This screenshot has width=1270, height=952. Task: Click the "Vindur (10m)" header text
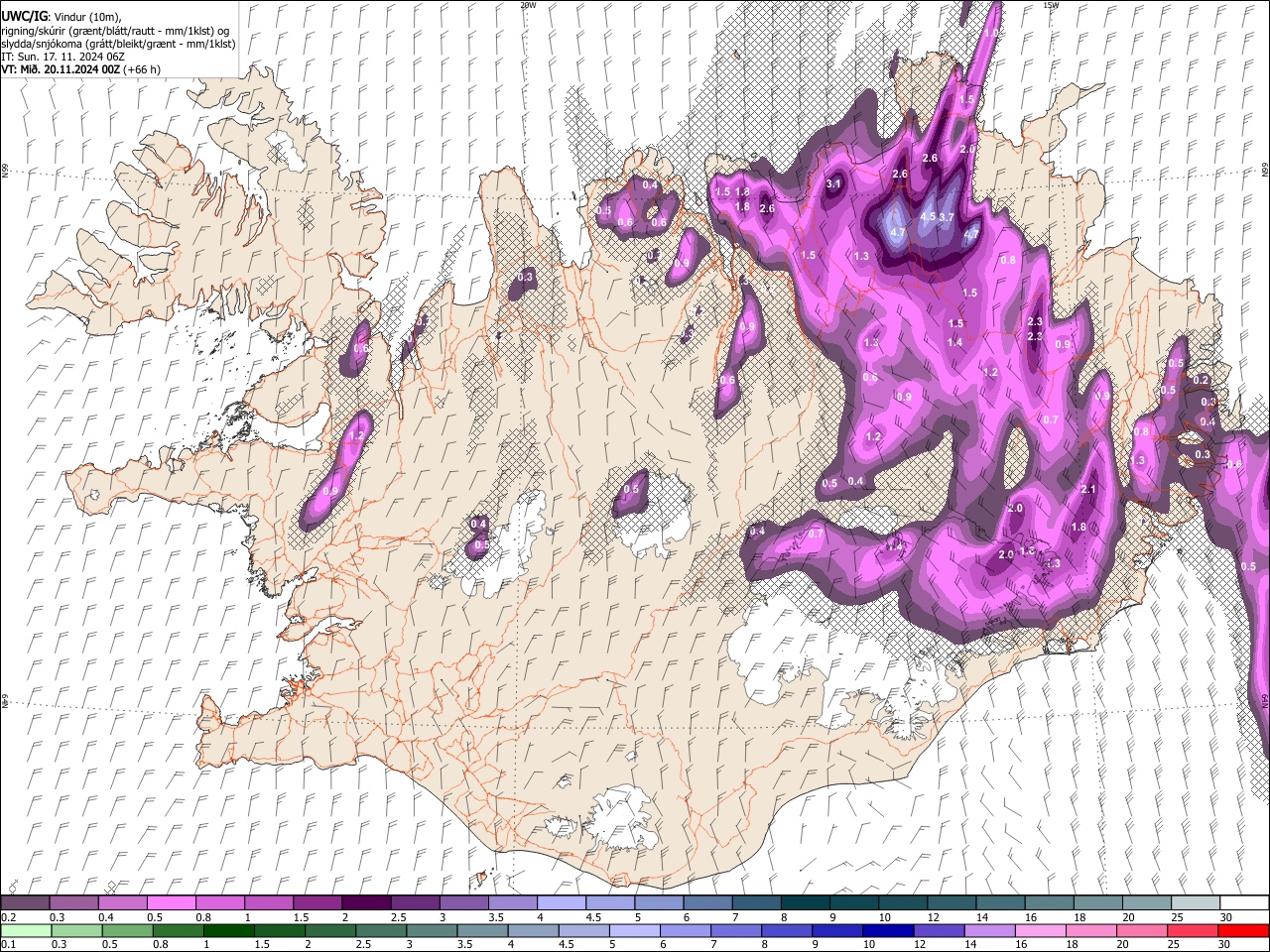(86, 16)
